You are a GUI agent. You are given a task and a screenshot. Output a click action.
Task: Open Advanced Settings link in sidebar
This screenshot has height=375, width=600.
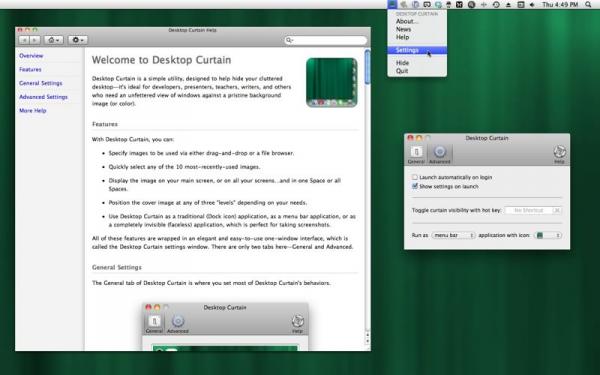(x=43, y=97)
